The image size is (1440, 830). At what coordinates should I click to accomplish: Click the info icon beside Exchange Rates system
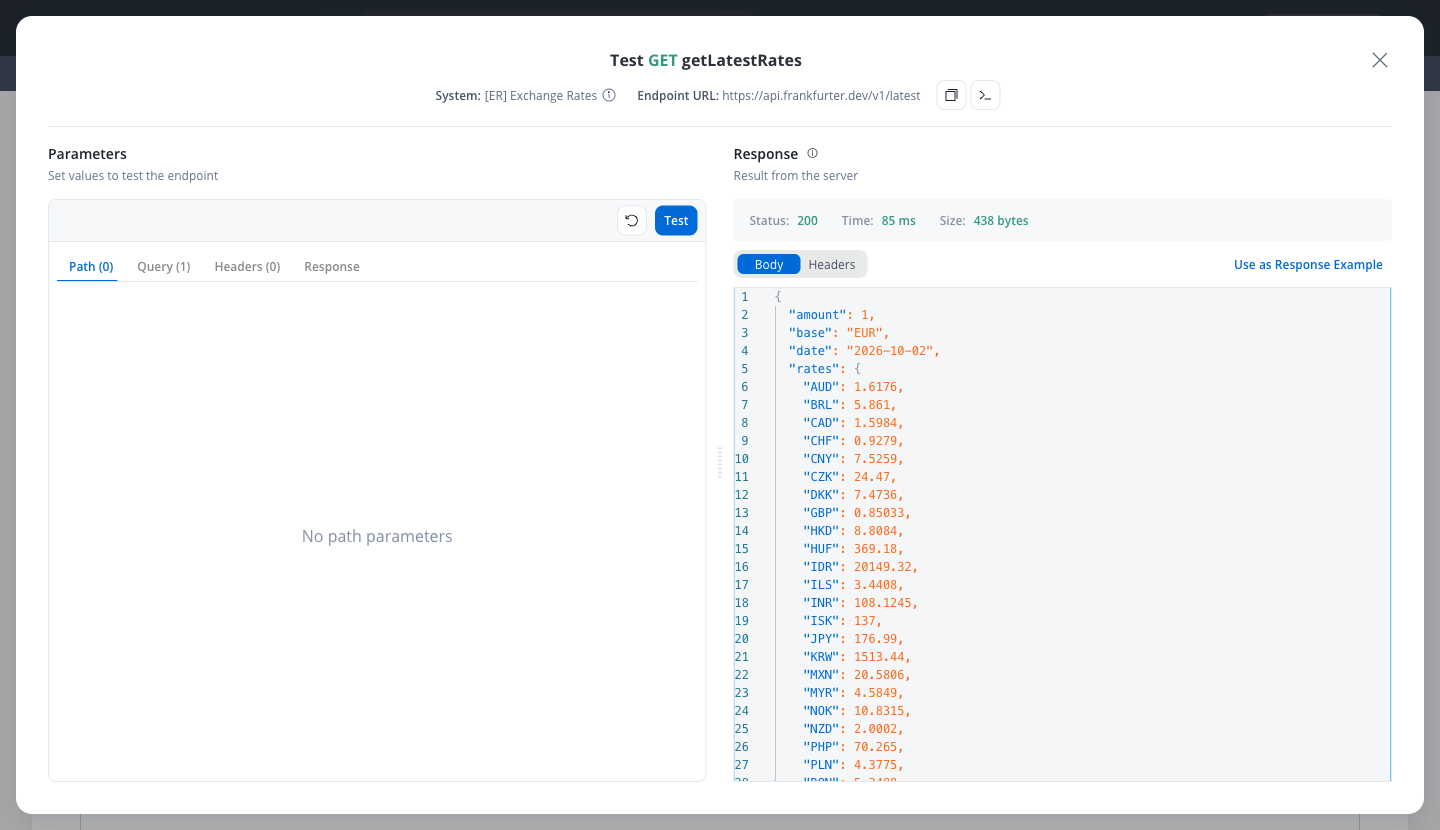(609, 96)
